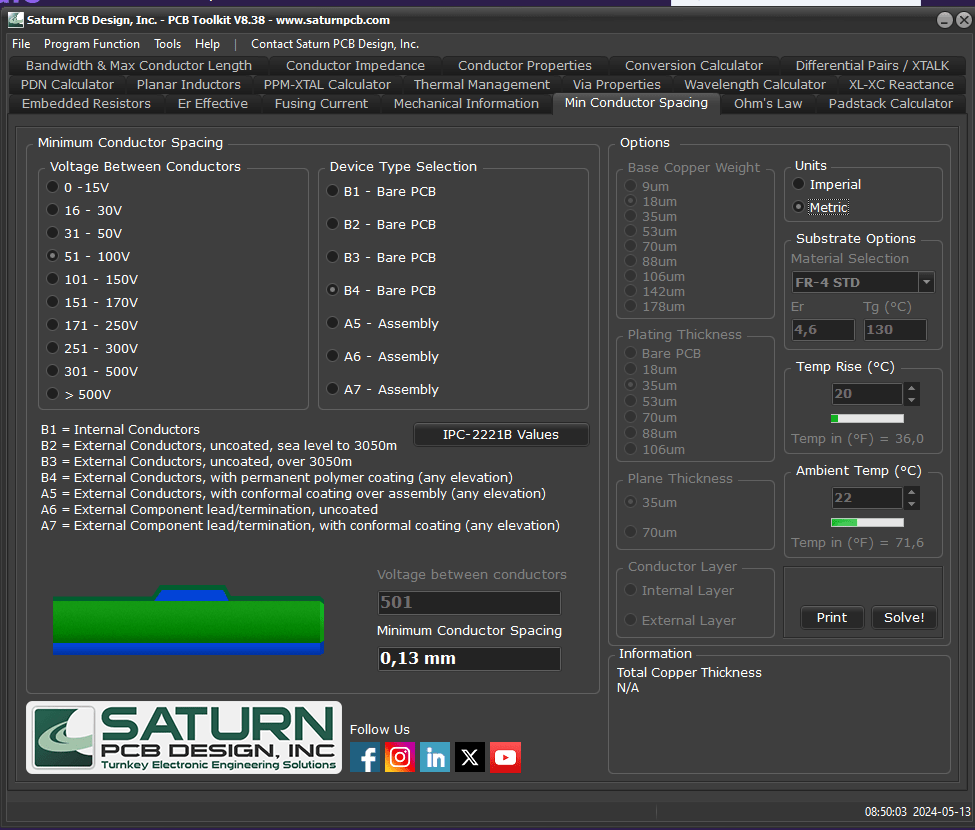Switch to Planar Inductors tab
This screenshot has width=975, height=830.
tap(188, 85)
